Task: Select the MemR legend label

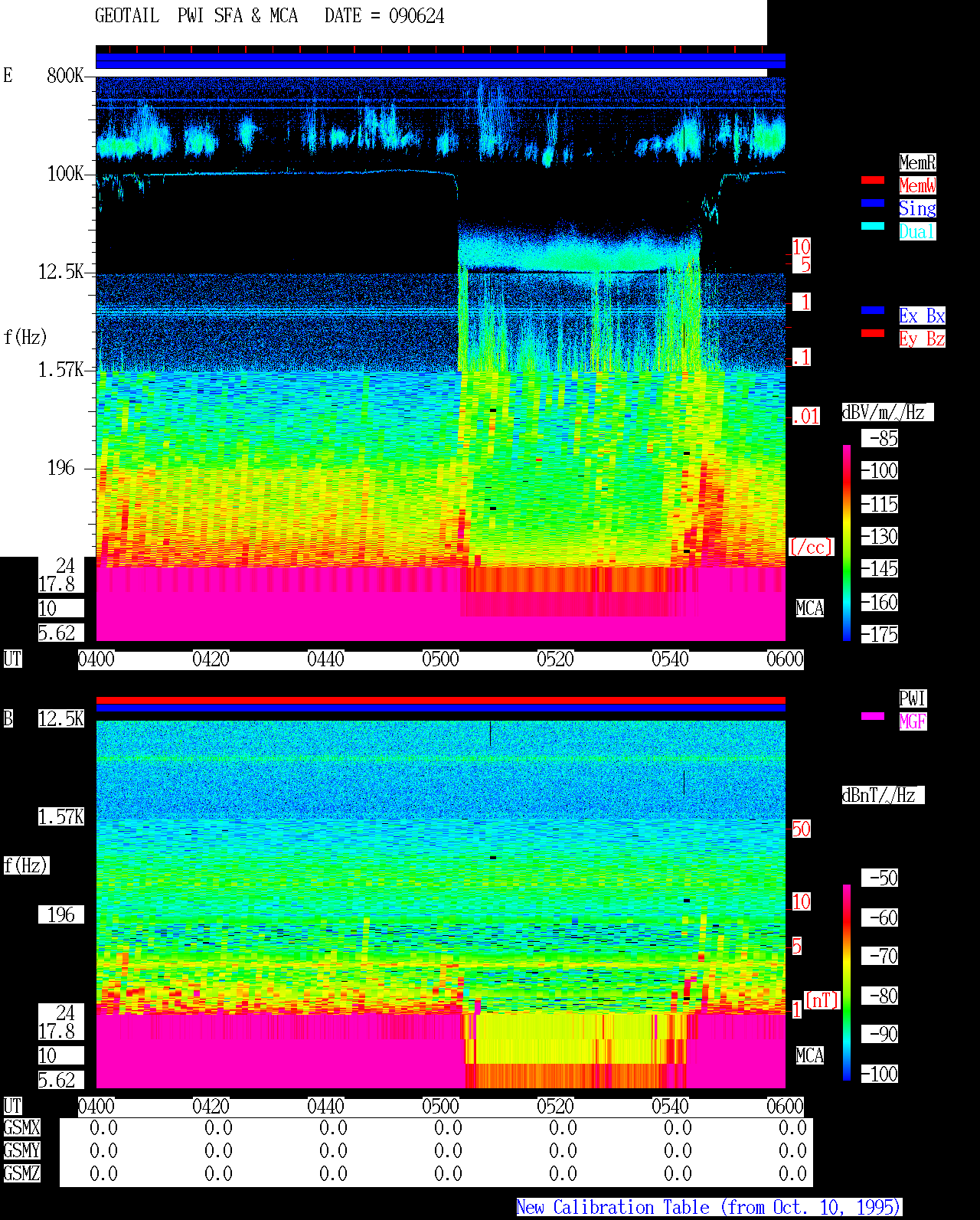Action: 917,162
